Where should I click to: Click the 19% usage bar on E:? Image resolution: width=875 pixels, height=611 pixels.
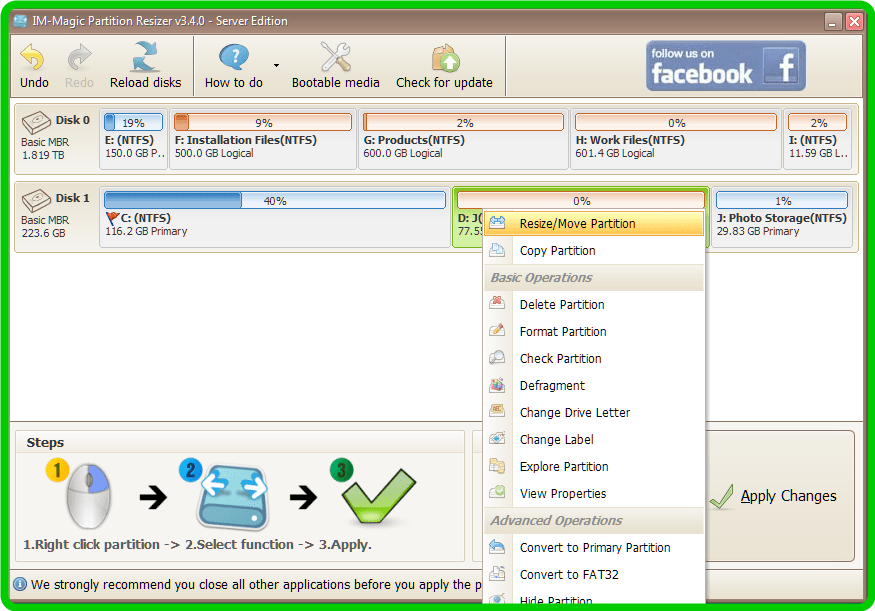(x=133, y=122)
